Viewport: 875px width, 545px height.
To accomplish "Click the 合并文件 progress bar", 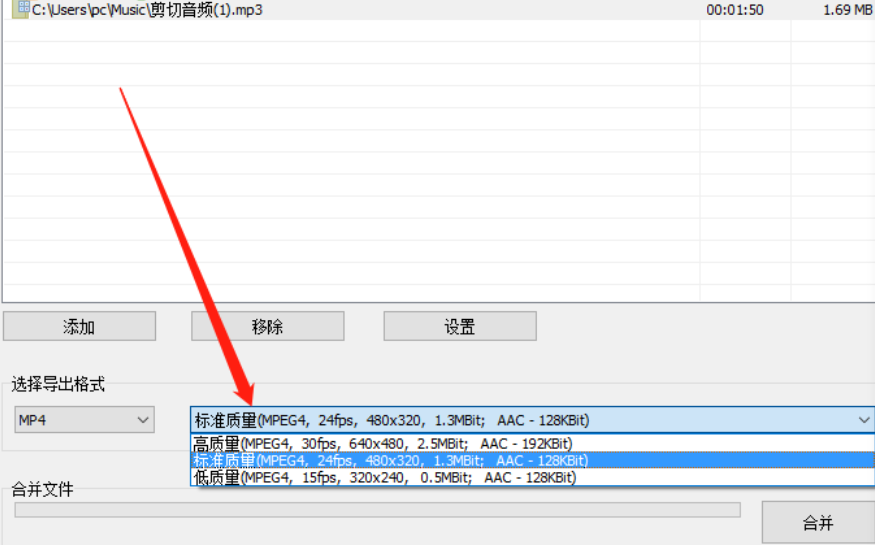I will pyautogui.click(x=378, y=510).
